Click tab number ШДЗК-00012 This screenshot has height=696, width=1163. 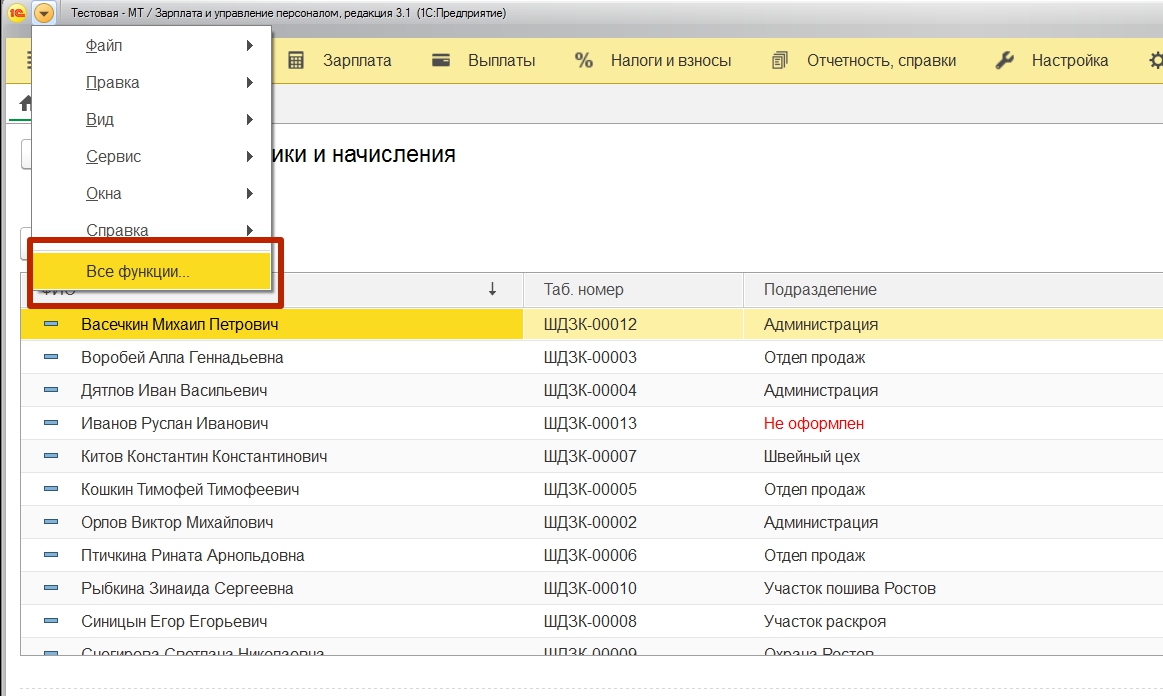(590, 324)
